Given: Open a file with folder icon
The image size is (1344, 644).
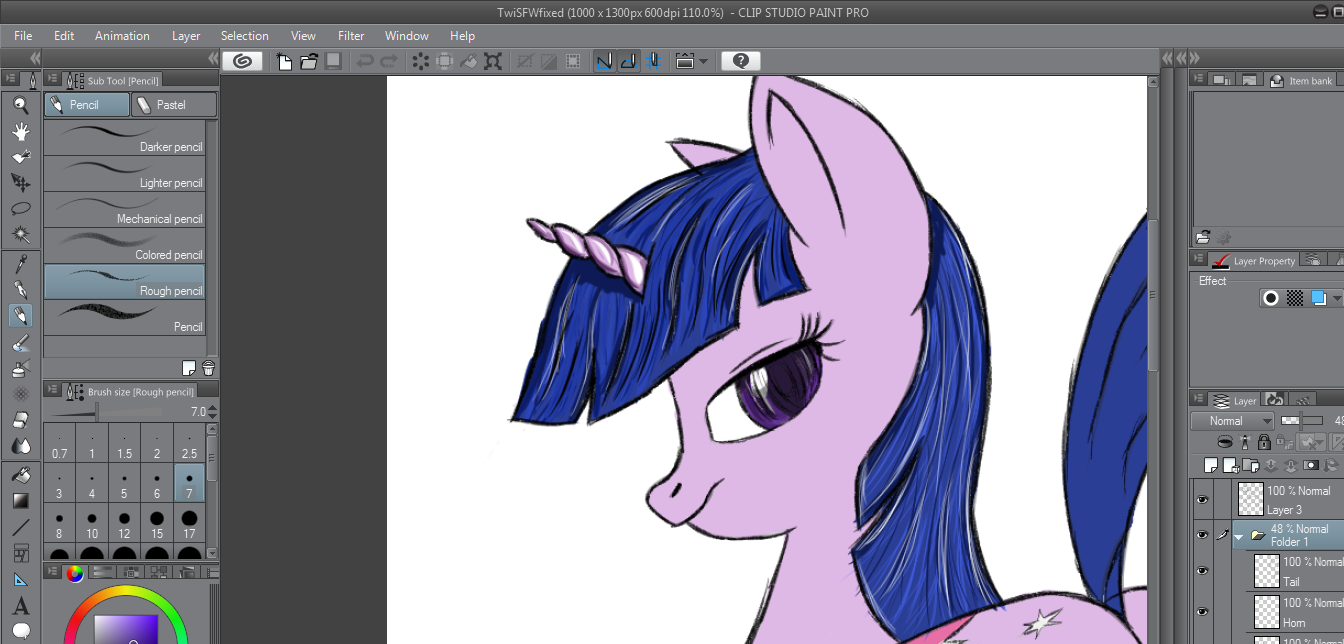Looking at the screenshot, I should point(309,61).
